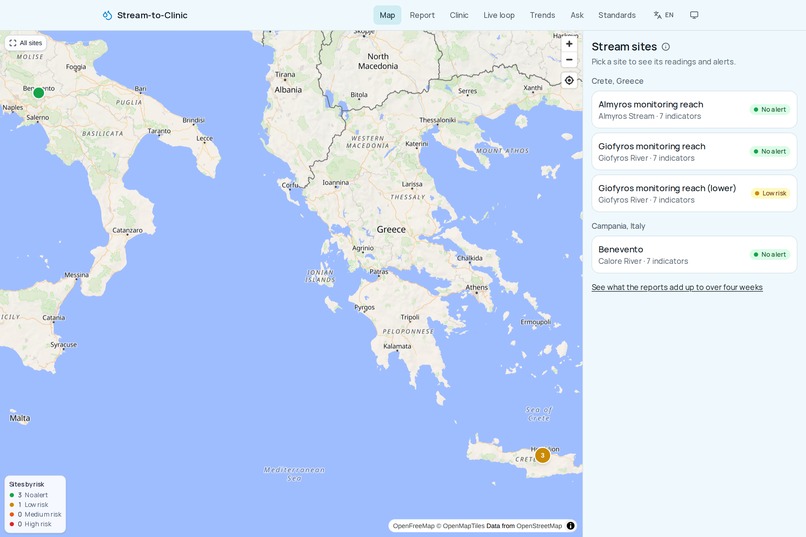Click the Stream-to-Clinic title text
Viewport: 806px width, 537px height.
click(152, 15)
